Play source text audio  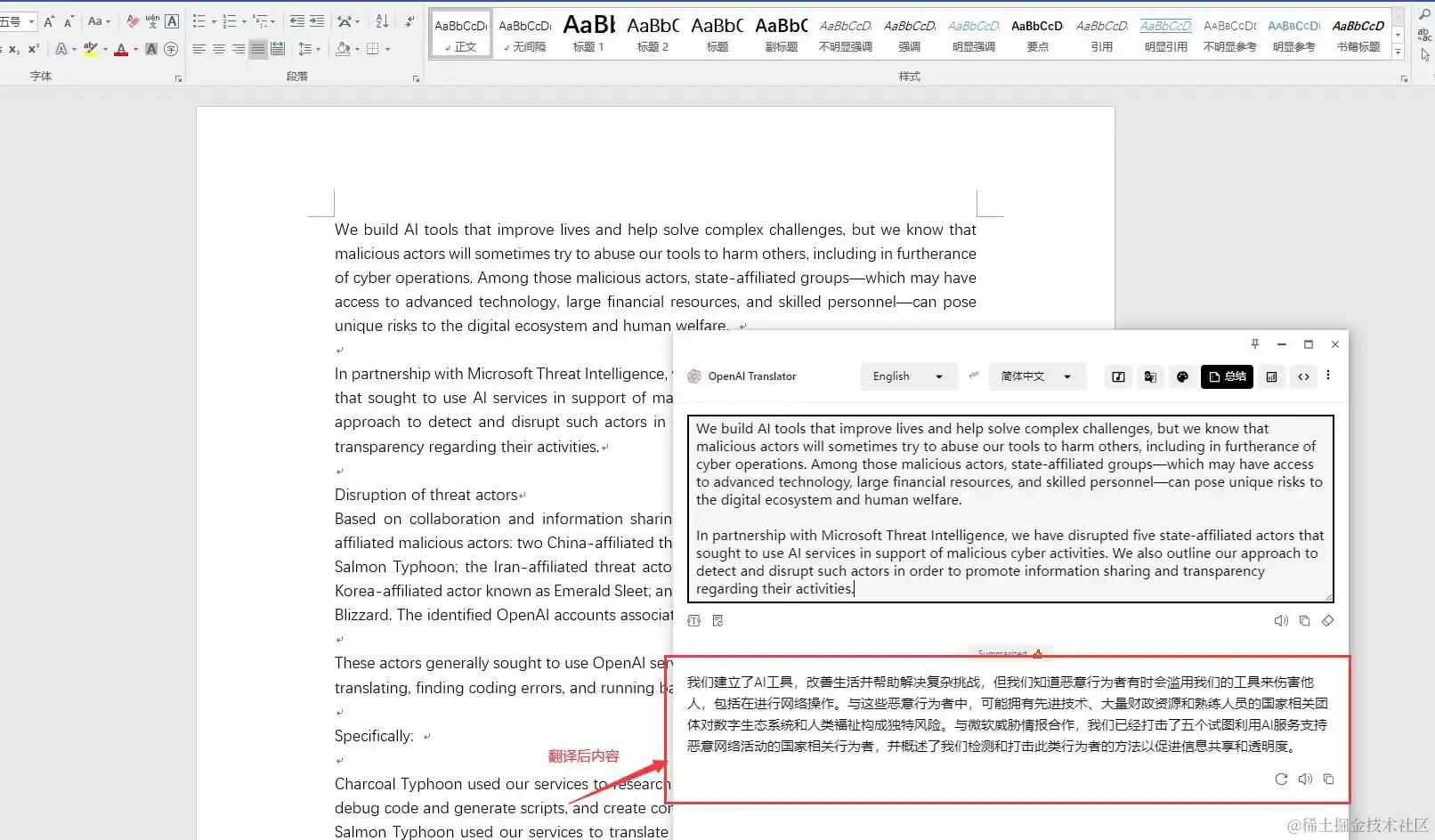(x=1281, y=621)
